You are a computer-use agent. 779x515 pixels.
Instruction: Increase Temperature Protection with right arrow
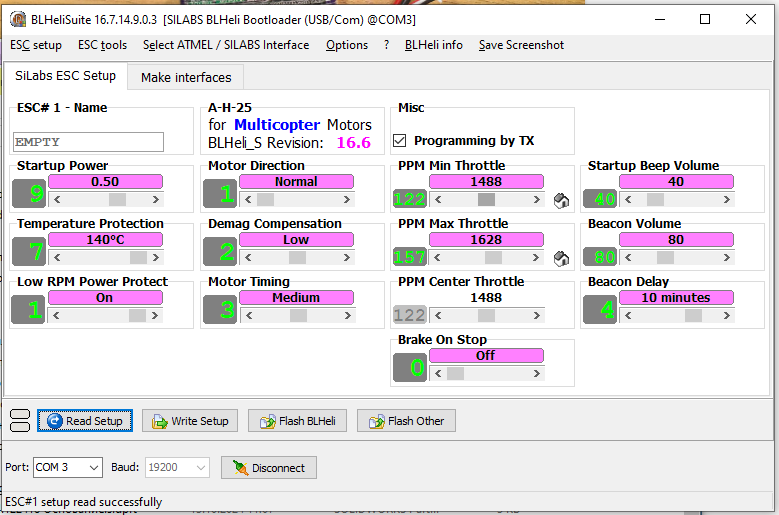pos(156,257)
